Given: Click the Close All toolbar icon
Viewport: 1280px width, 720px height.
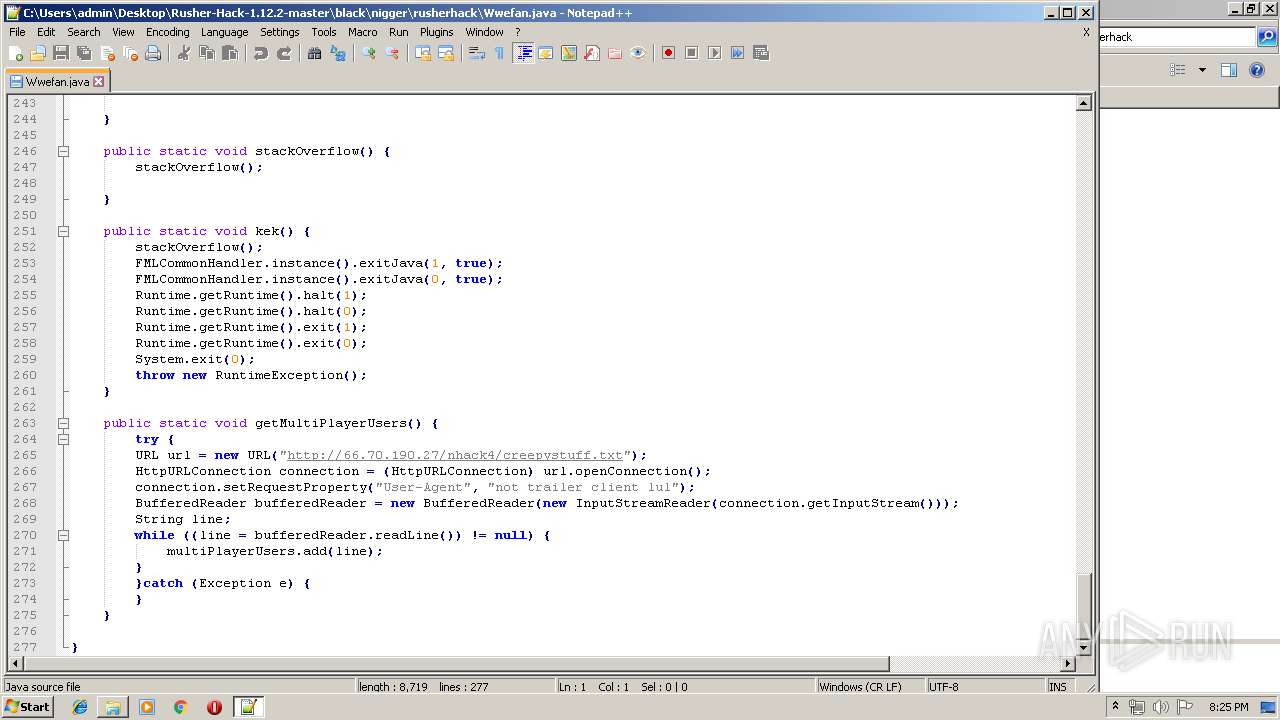Looking at the screenshot, I should (130, 53).
